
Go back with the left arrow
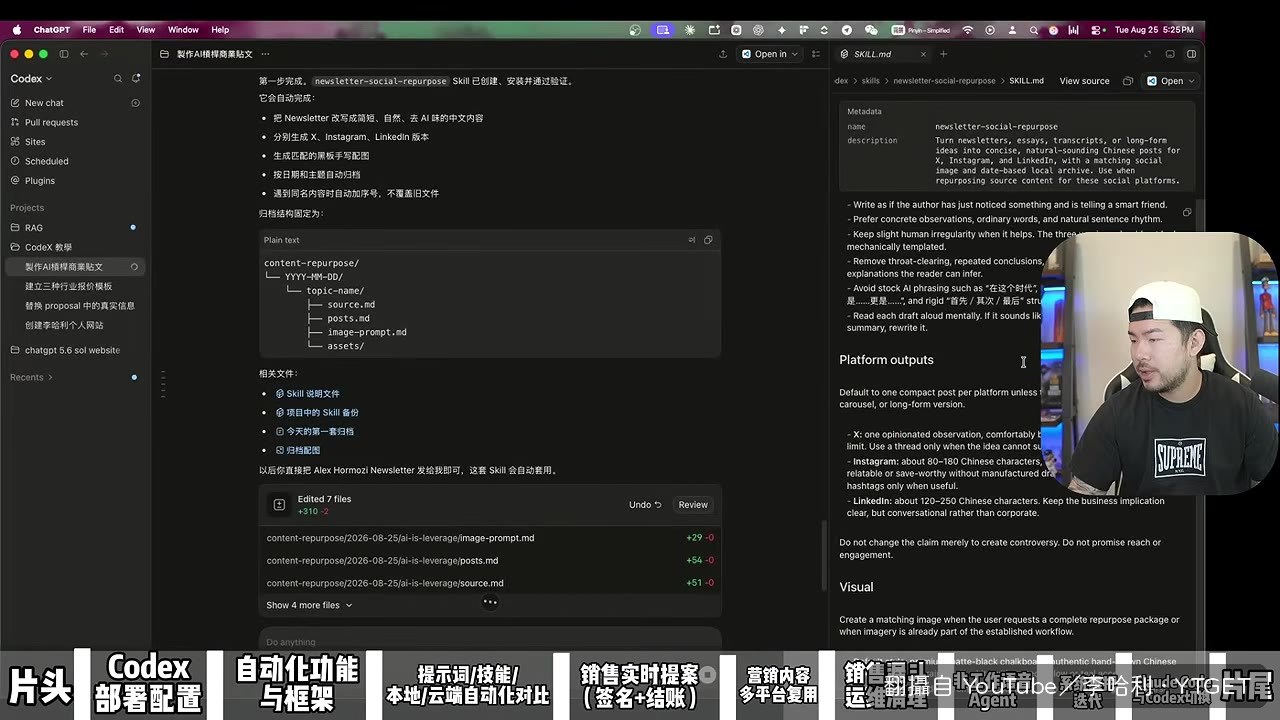[x=84, y=54]
